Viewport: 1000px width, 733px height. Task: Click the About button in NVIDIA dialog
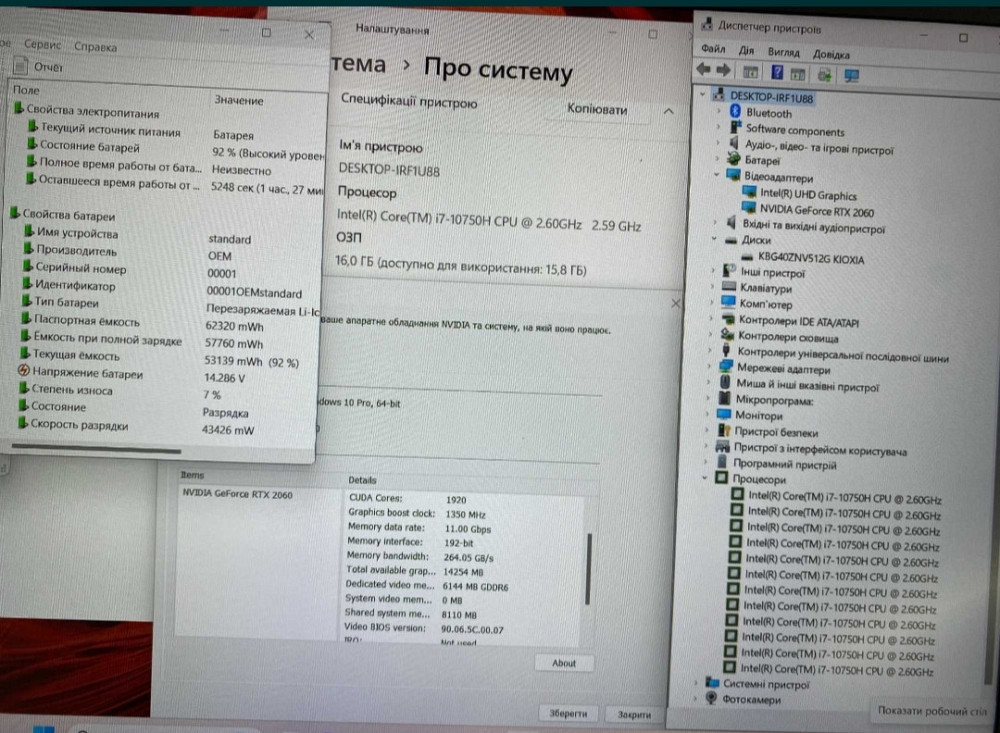point(563,663)
